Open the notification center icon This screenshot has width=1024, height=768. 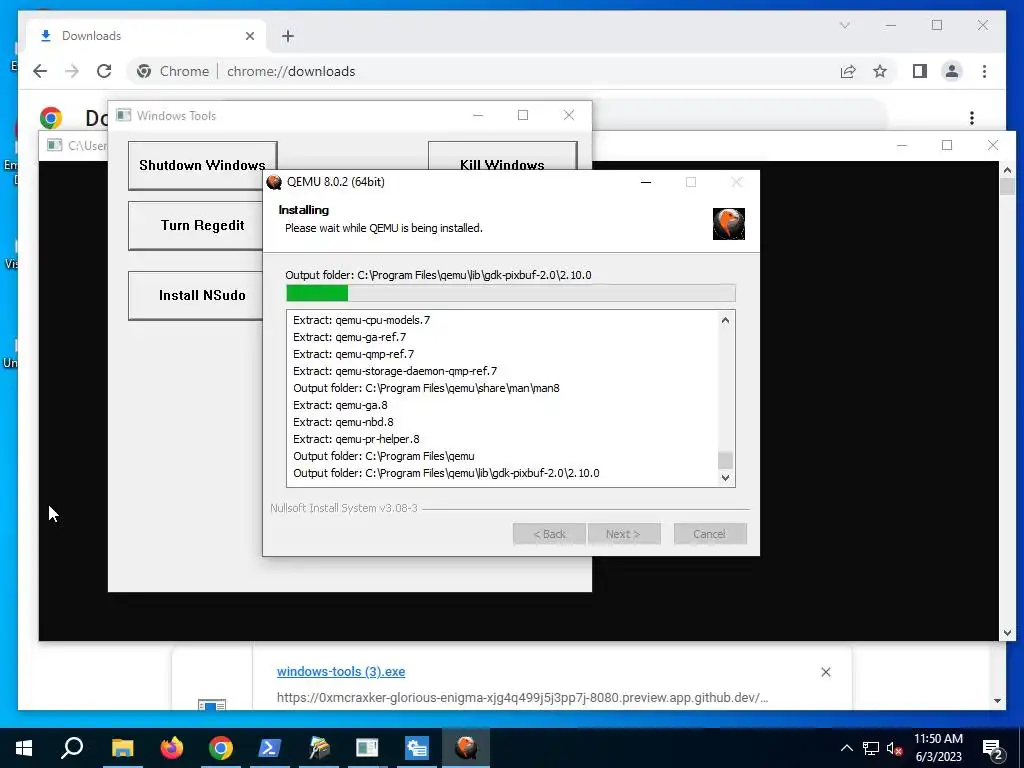click(x=993, y=750)
